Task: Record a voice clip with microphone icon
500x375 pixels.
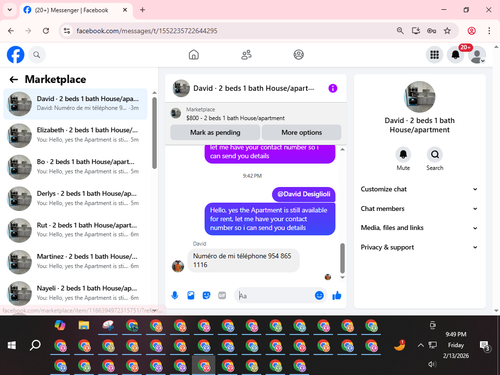Action: click(x=175, y=295)
